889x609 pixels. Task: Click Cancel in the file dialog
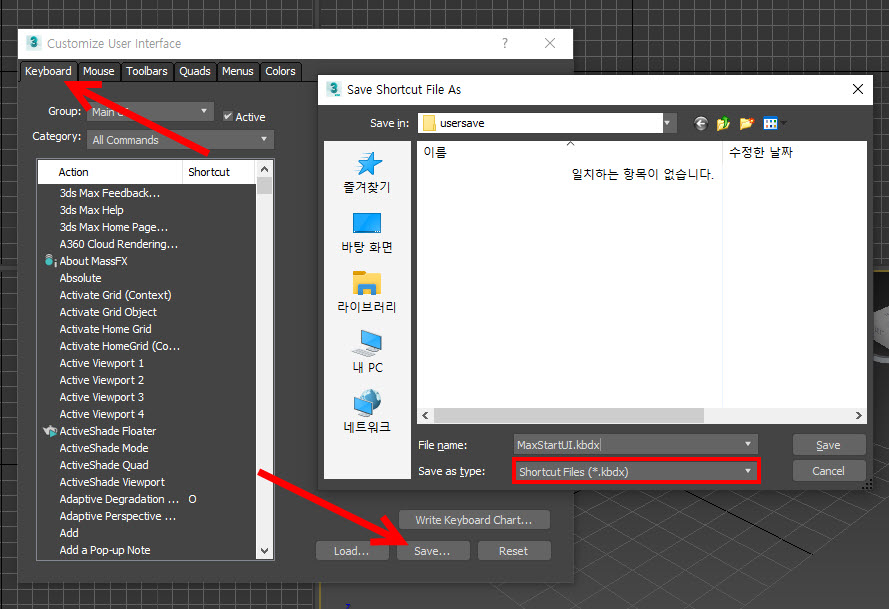pos(828,471)
